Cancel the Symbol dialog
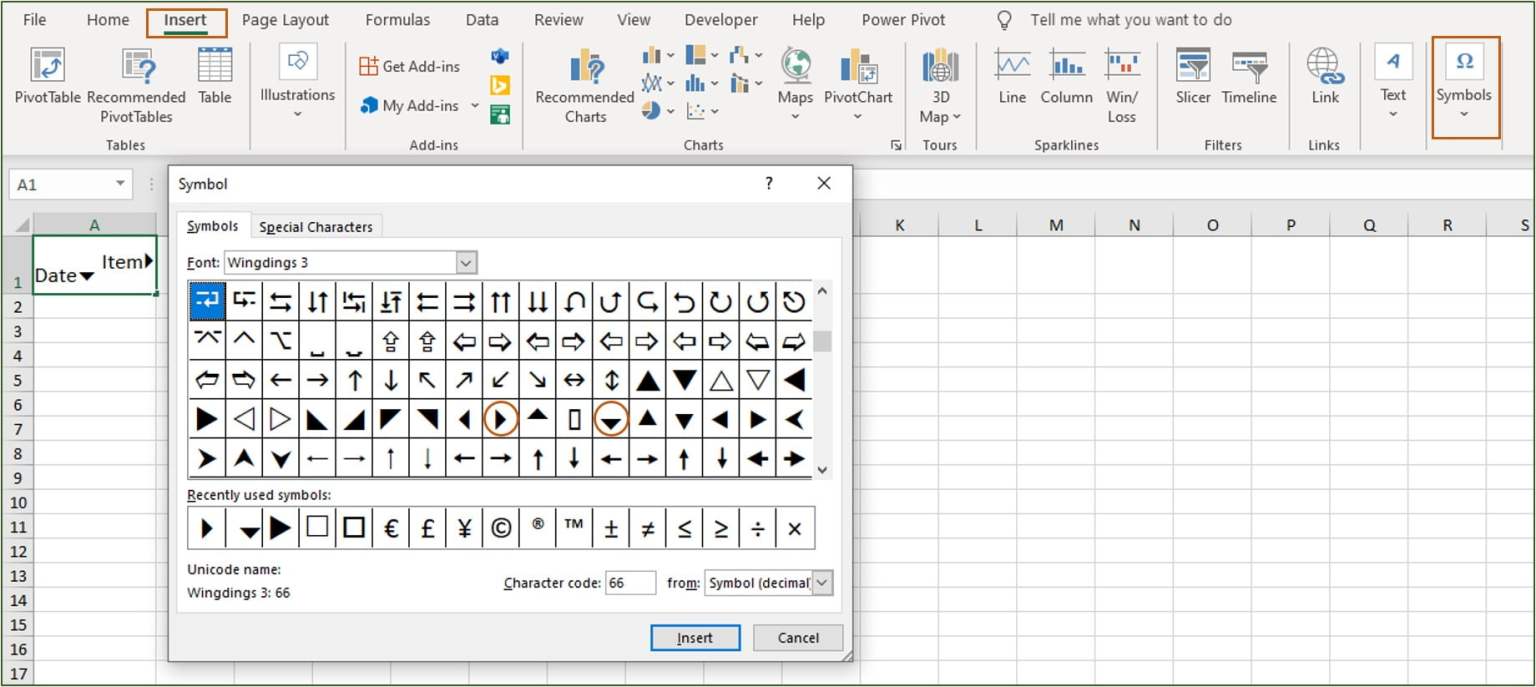1536x687 pixels. click(x=797, y=637)
